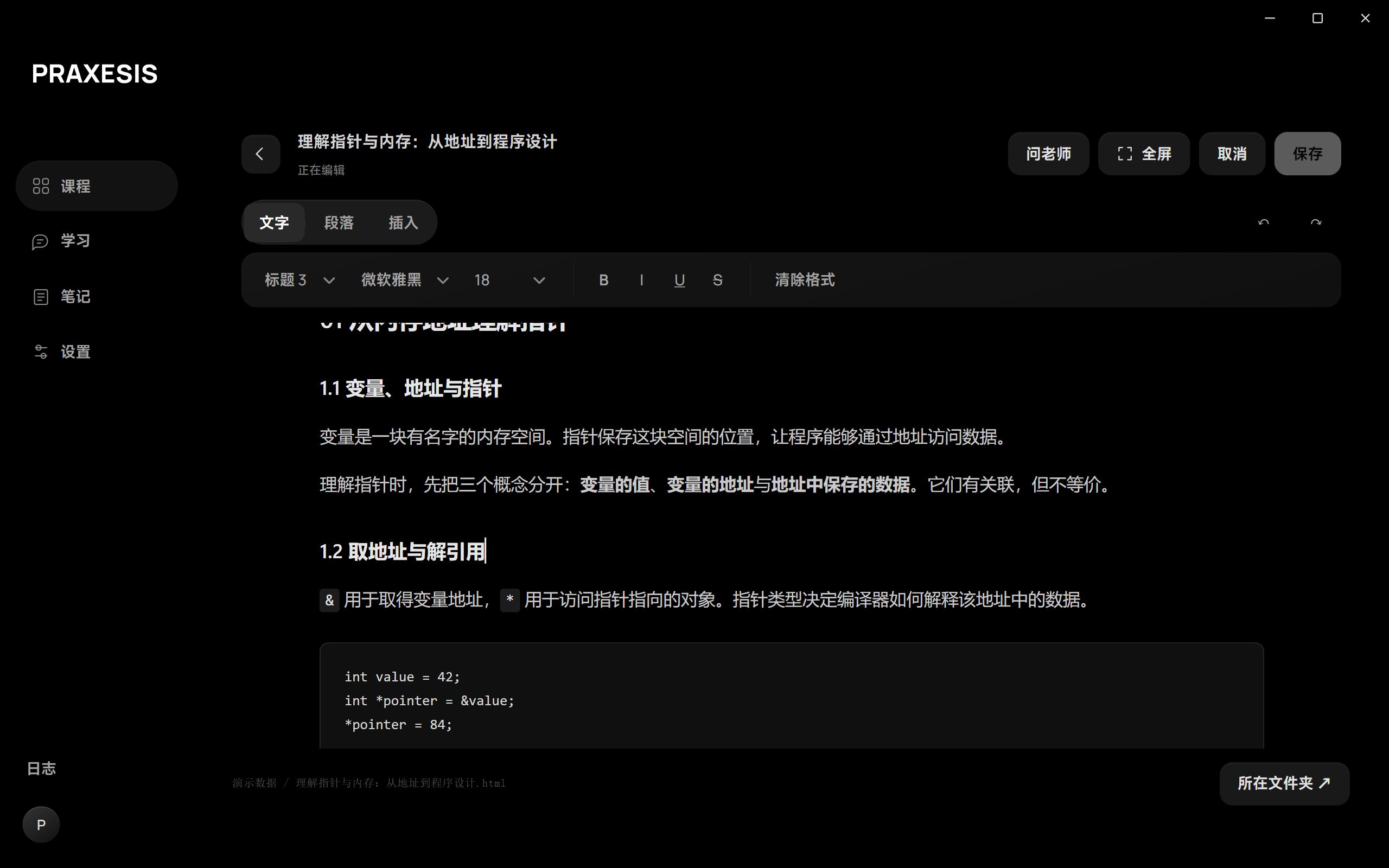Open 所在文件夹 containing folder
1389x868 pixels.
pos(1284,783)
